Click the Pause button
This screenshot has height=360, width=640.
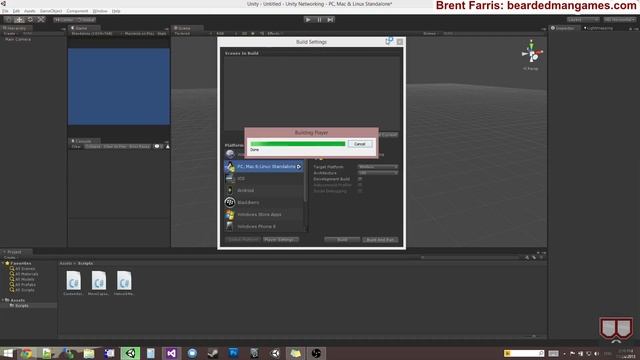(319, 20)
